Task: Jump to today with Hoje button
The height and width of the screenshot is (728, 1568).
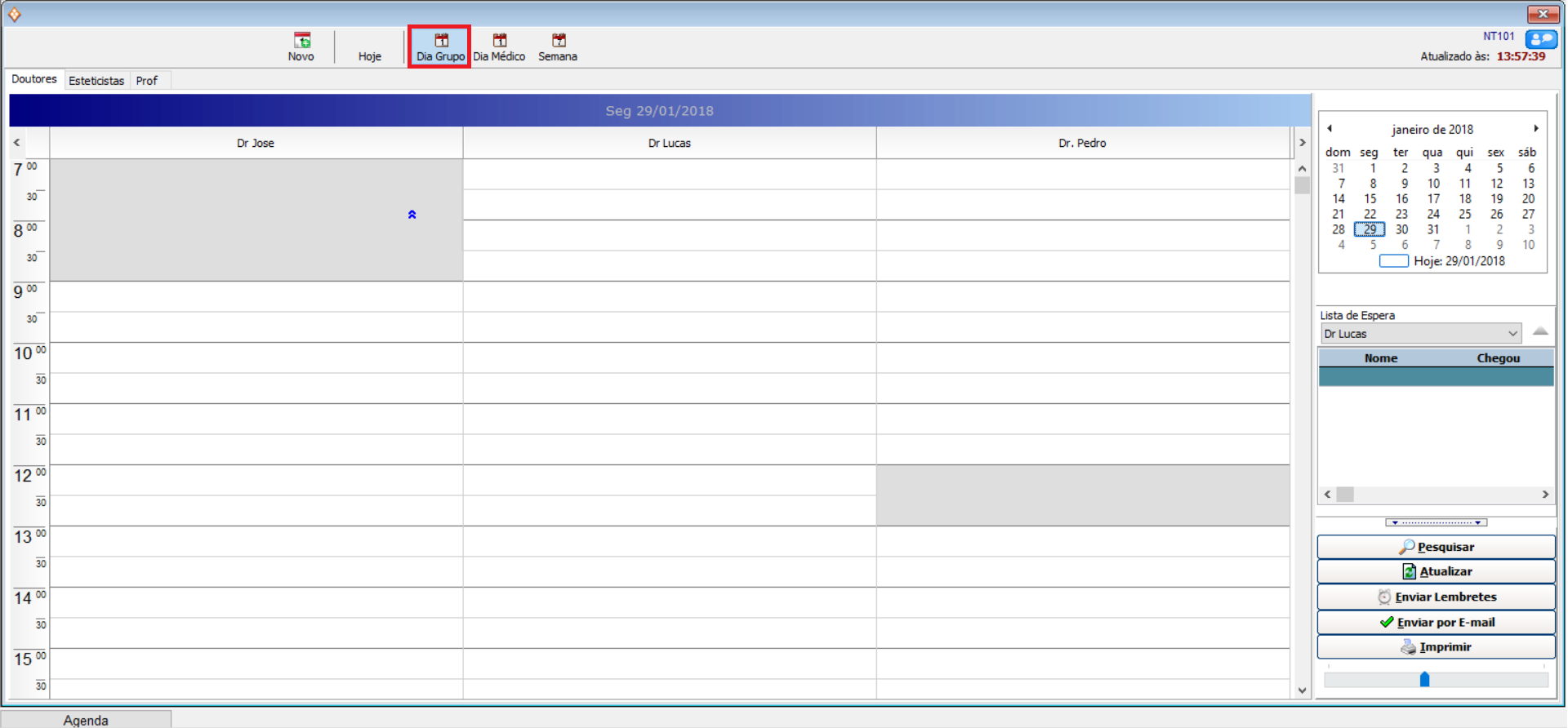Action: tap(369, 55)
